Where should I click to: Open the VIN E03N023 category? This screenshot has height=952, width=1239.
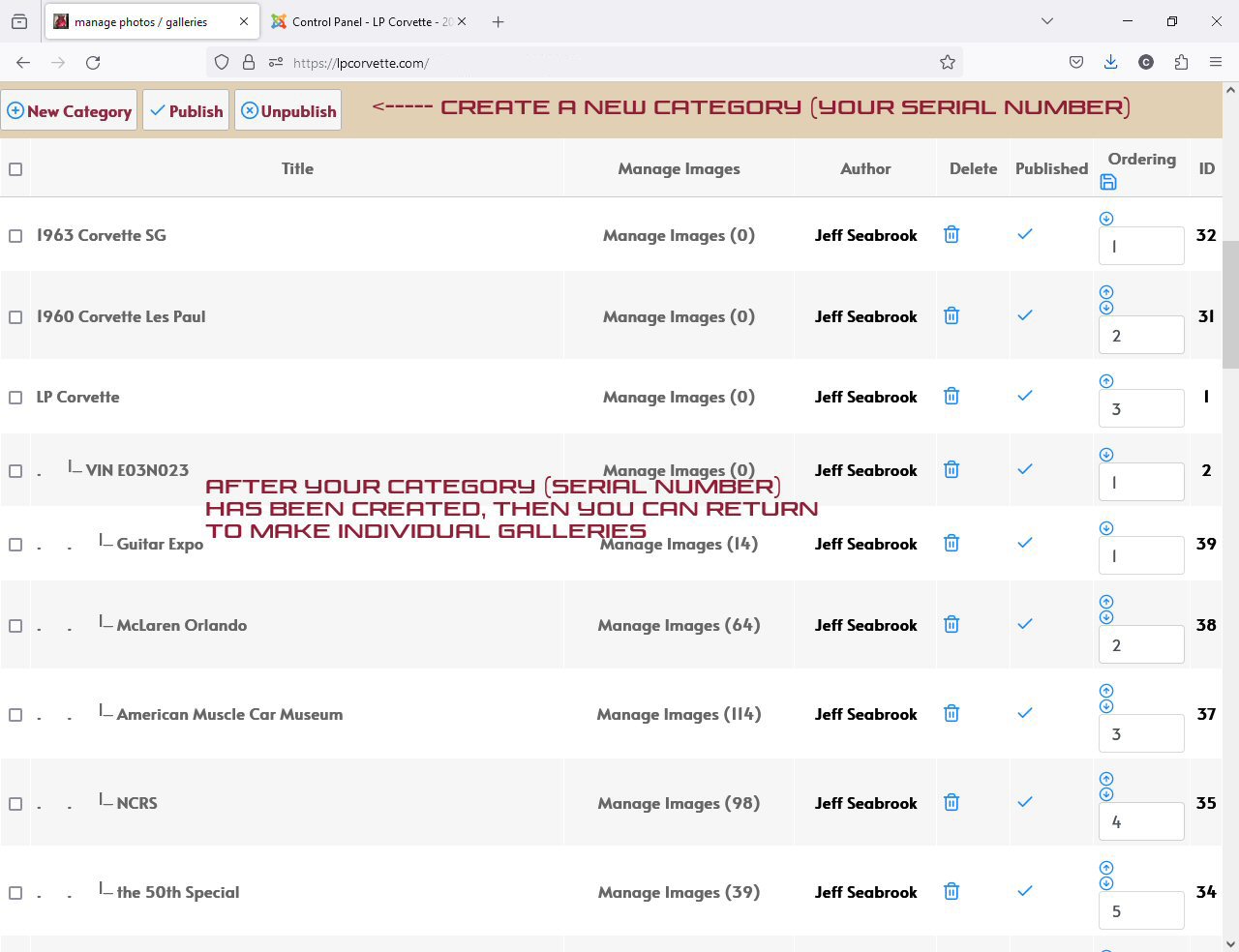[137, 470]
